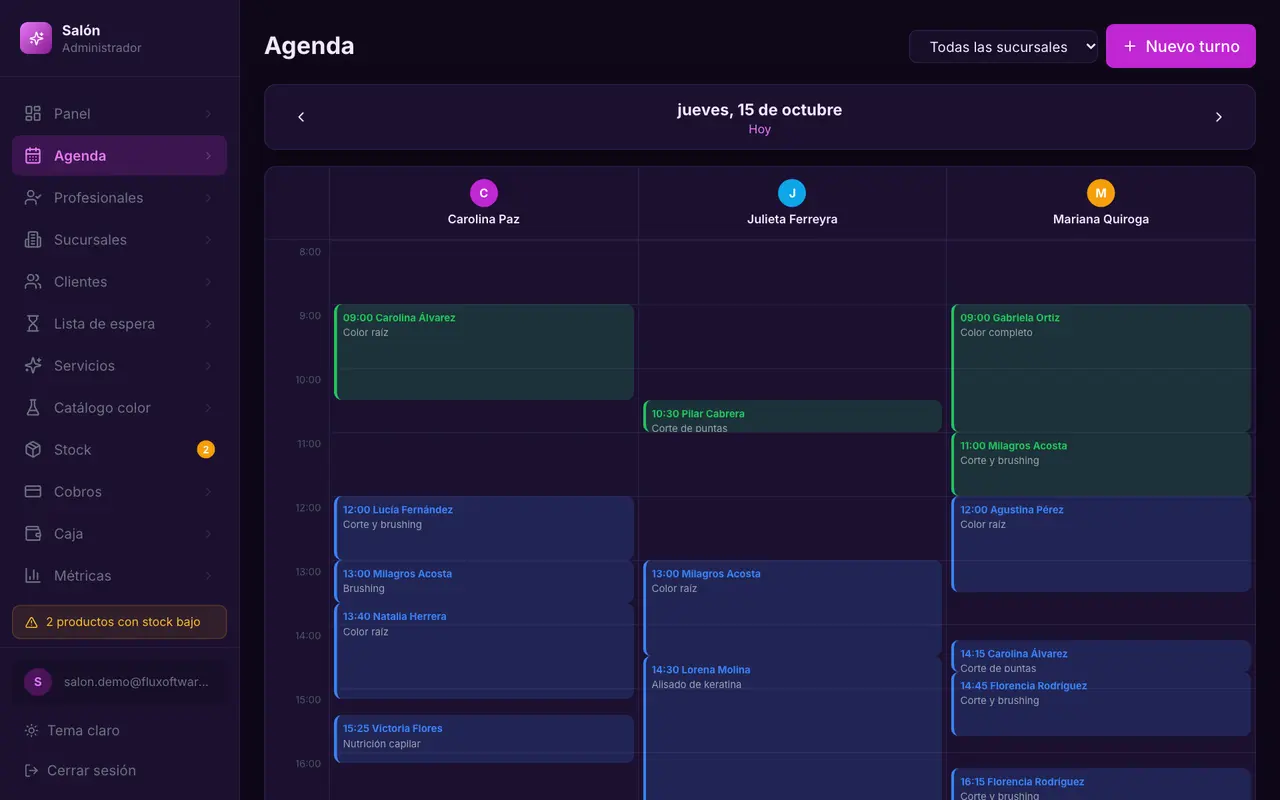Click the Cobros card icon
This screenshot has height=800, width=1280.
(33, 492)
